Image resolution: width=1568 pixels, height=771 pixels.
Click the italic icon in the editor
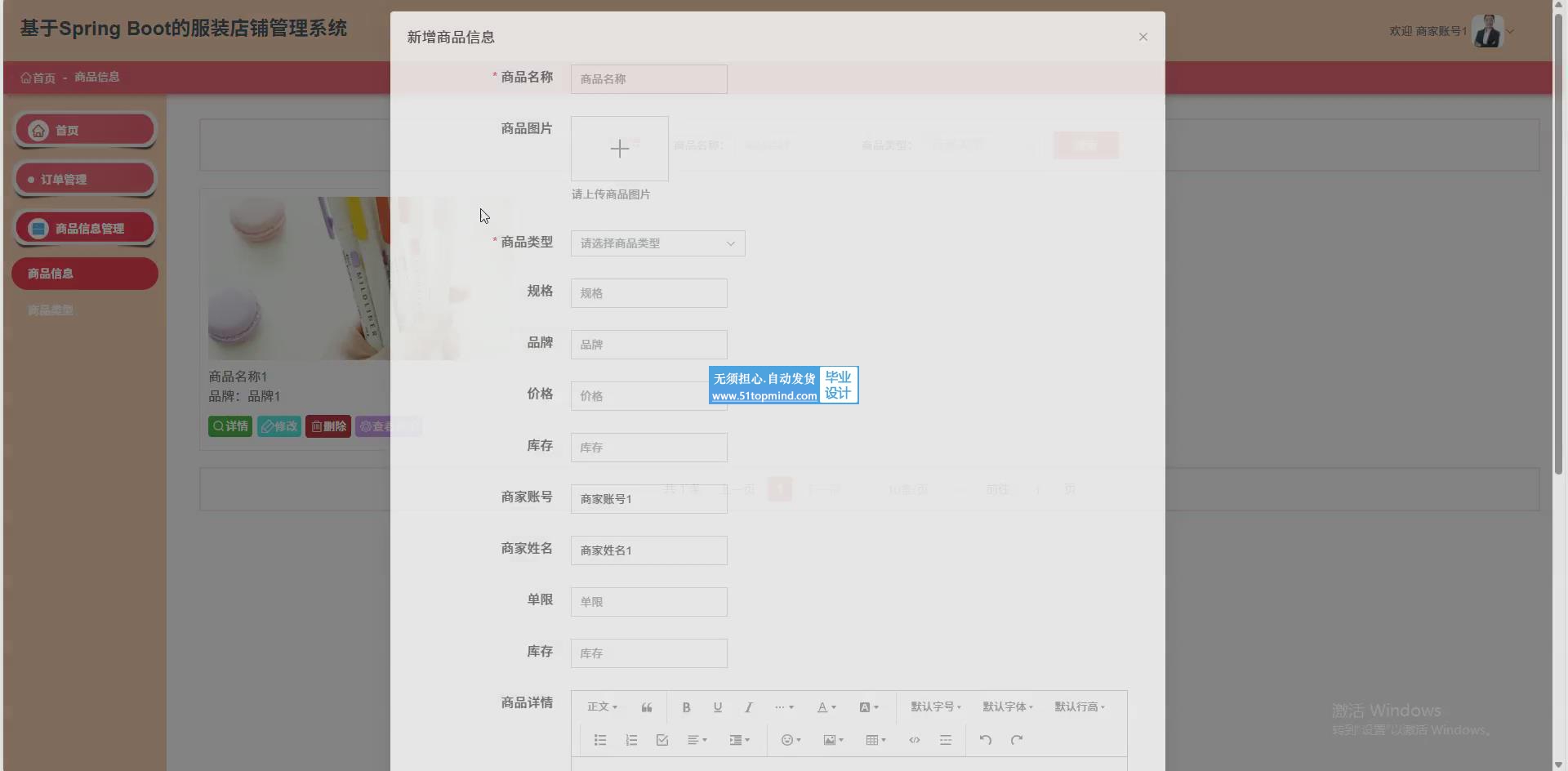tap(748, 707)
